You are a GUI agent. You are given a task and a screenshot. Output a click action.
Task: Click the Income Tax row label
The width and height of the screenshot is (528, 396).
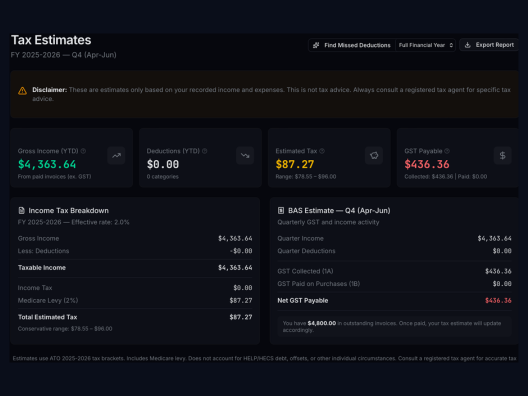point(35,288)
